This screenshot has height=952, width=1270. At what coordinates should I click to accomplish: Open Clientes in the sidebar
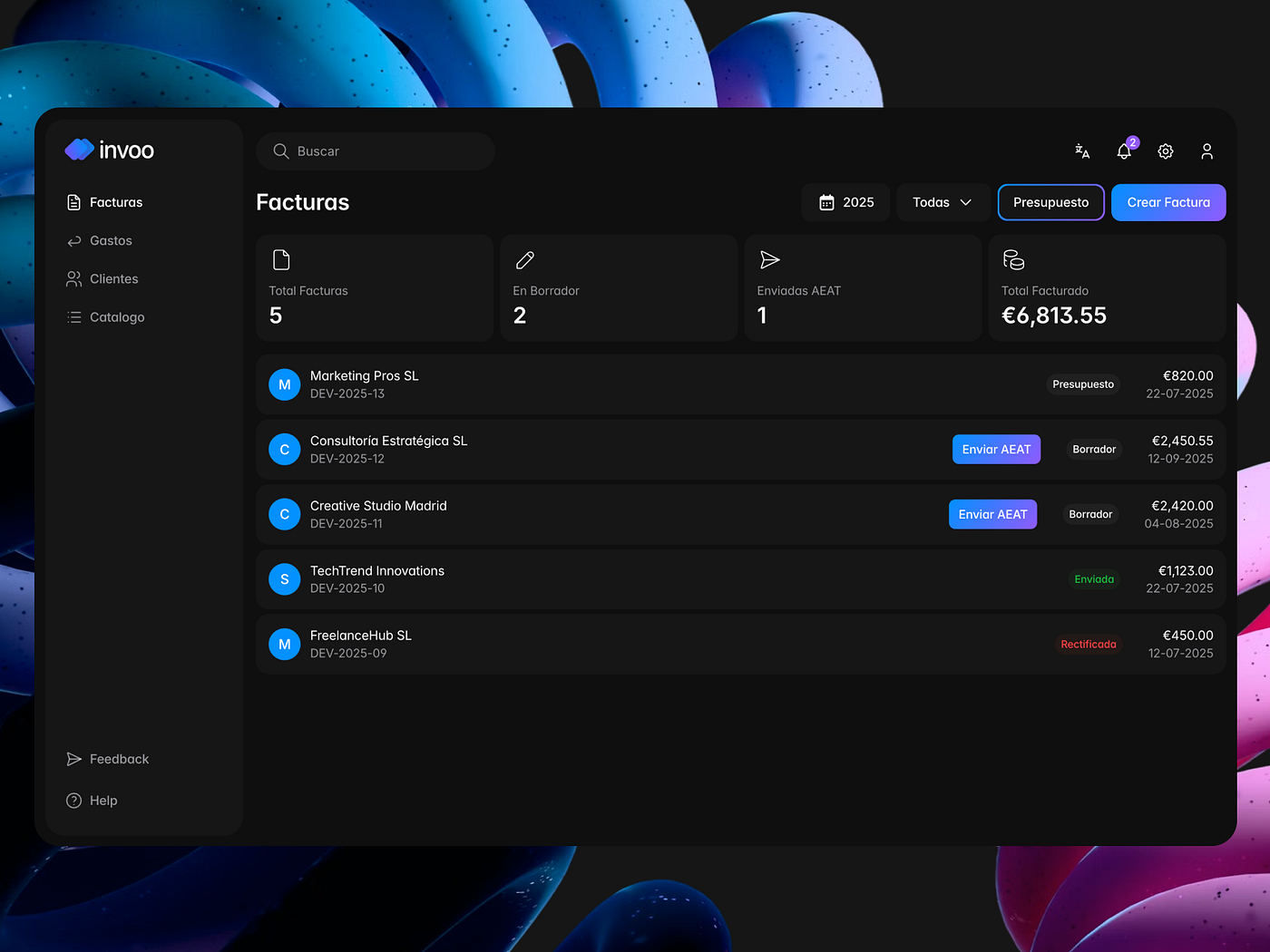click(103, 278)
